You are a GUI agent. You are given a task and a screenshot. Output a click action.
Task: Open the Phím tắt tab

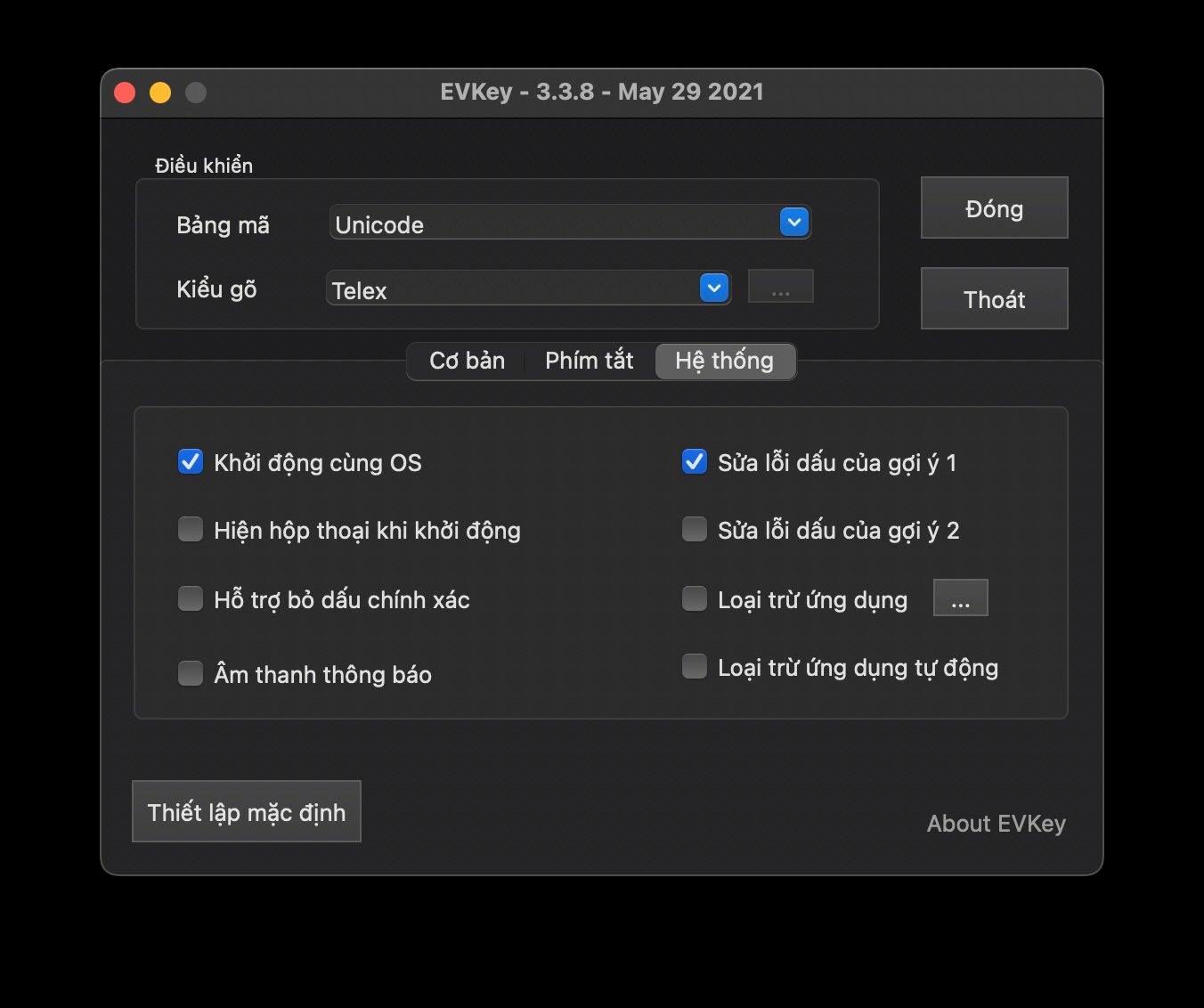pyautogui.click(x=589, y=361)
